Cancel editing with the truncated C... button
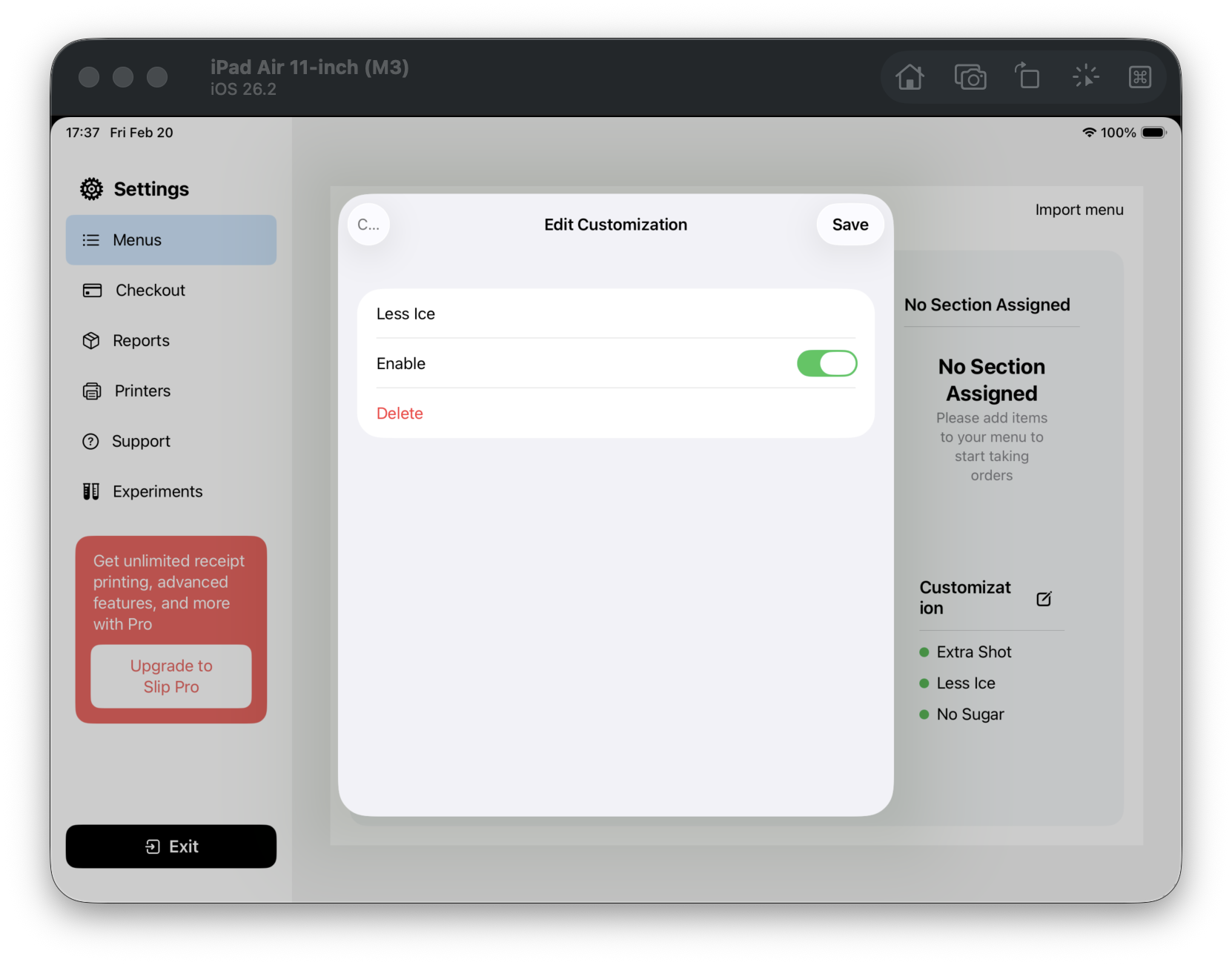The height and width of the screenshot is (965, 1232). [x=368, y=225]
